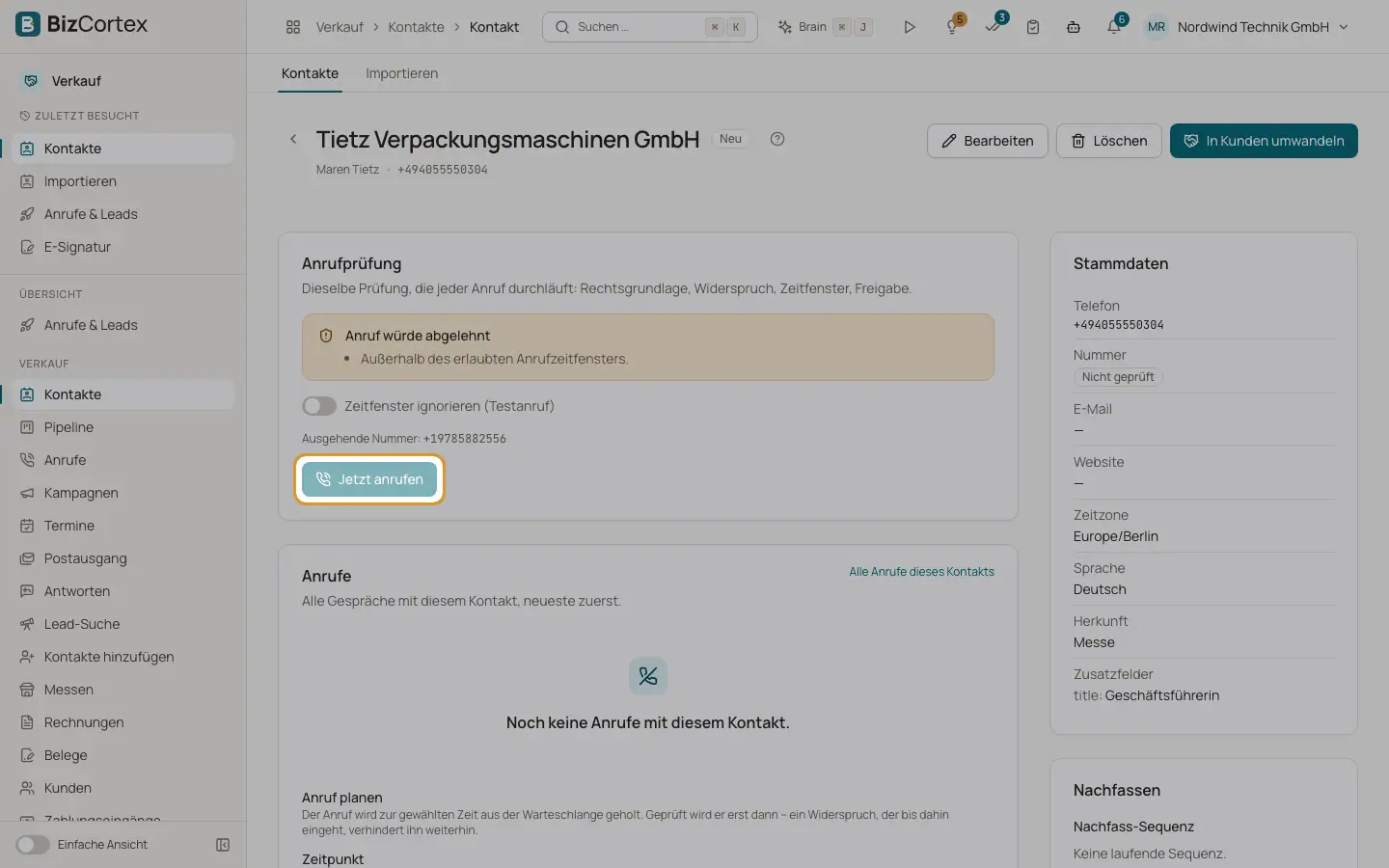The image size is (1389, 868).
Task: Expand the Nordwind Technik GmbH account dropdown
Action: pyautogui.click(x=1246, y=27)
